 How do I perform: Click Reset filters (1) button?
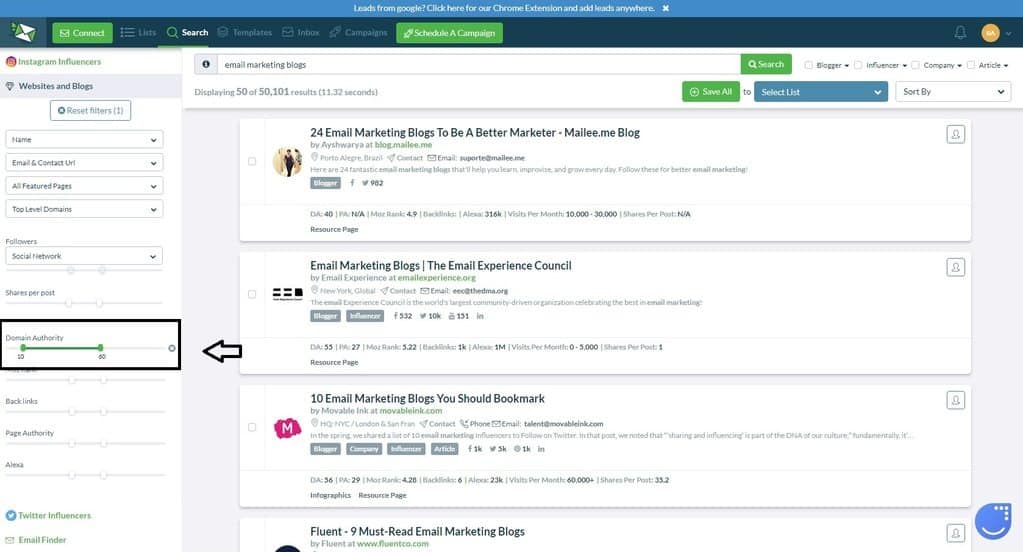coord(90,110)
